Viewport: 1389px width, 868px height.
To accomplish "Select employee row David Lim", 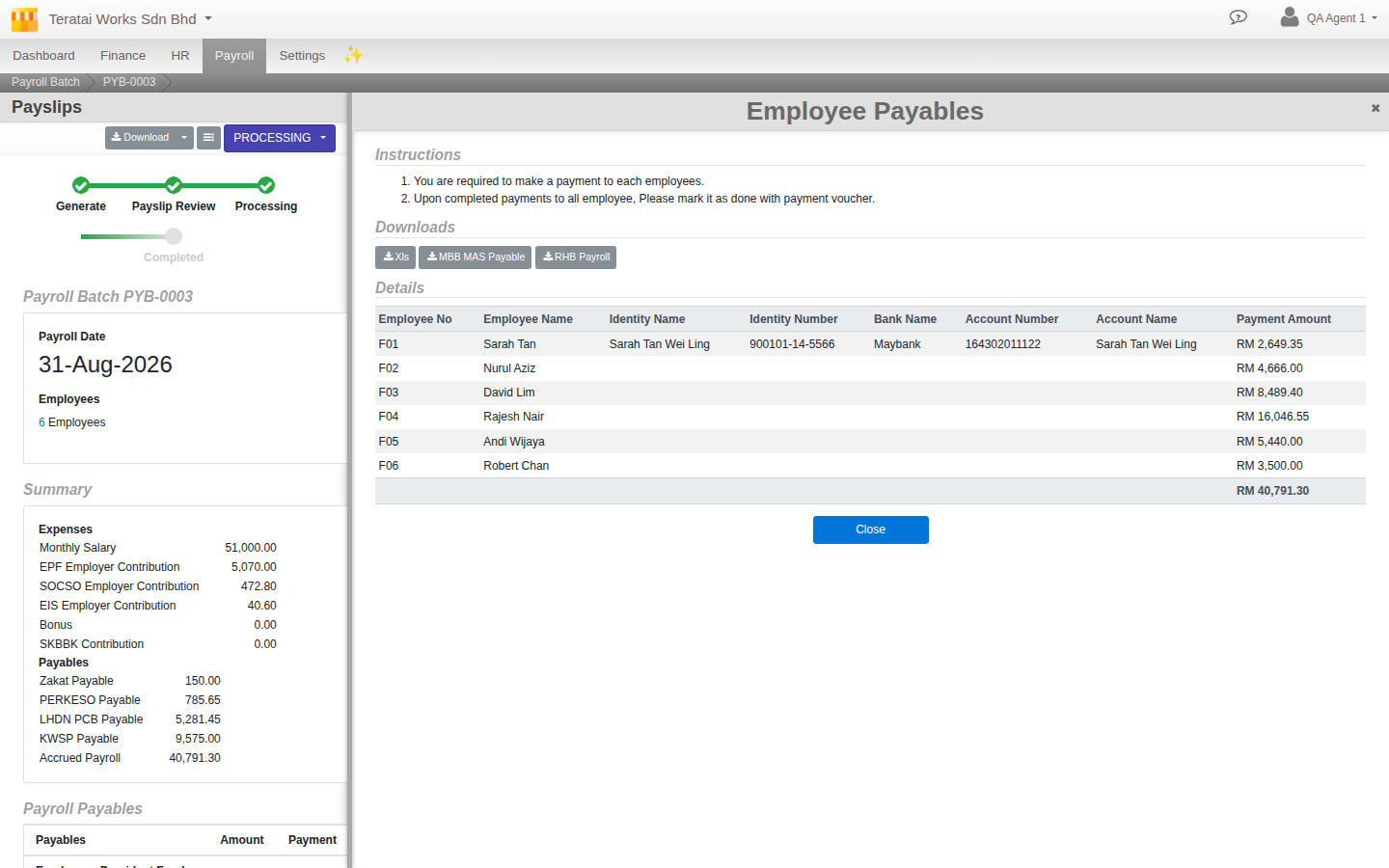I will click(870, 393).
